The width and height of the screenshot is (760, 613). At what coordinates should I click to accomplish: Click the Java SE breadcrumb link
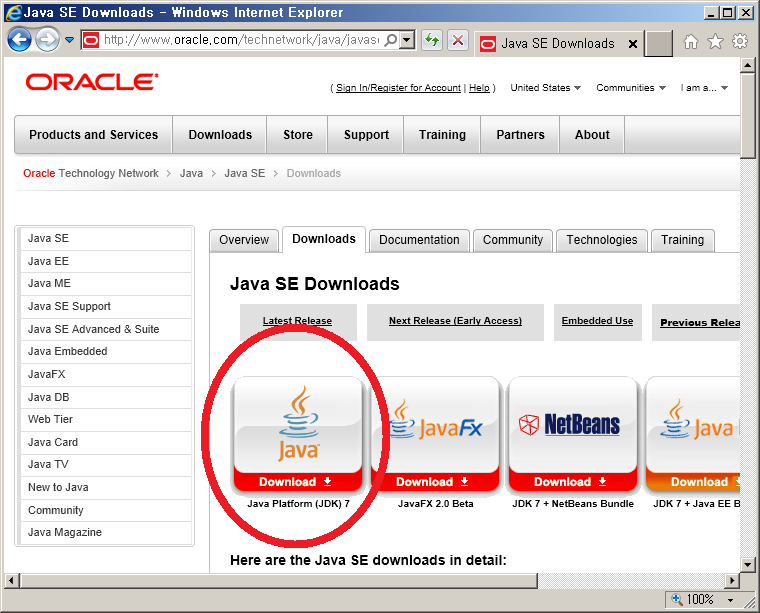pyautogui.click(x=245, y=173)
